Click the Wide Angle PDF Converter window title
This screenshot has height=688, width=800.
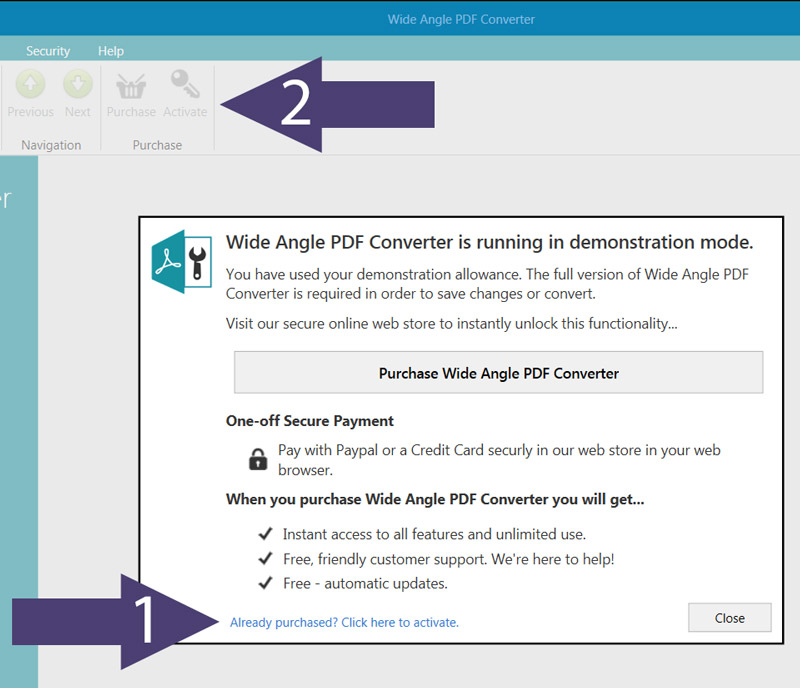[x=461, y=19]
